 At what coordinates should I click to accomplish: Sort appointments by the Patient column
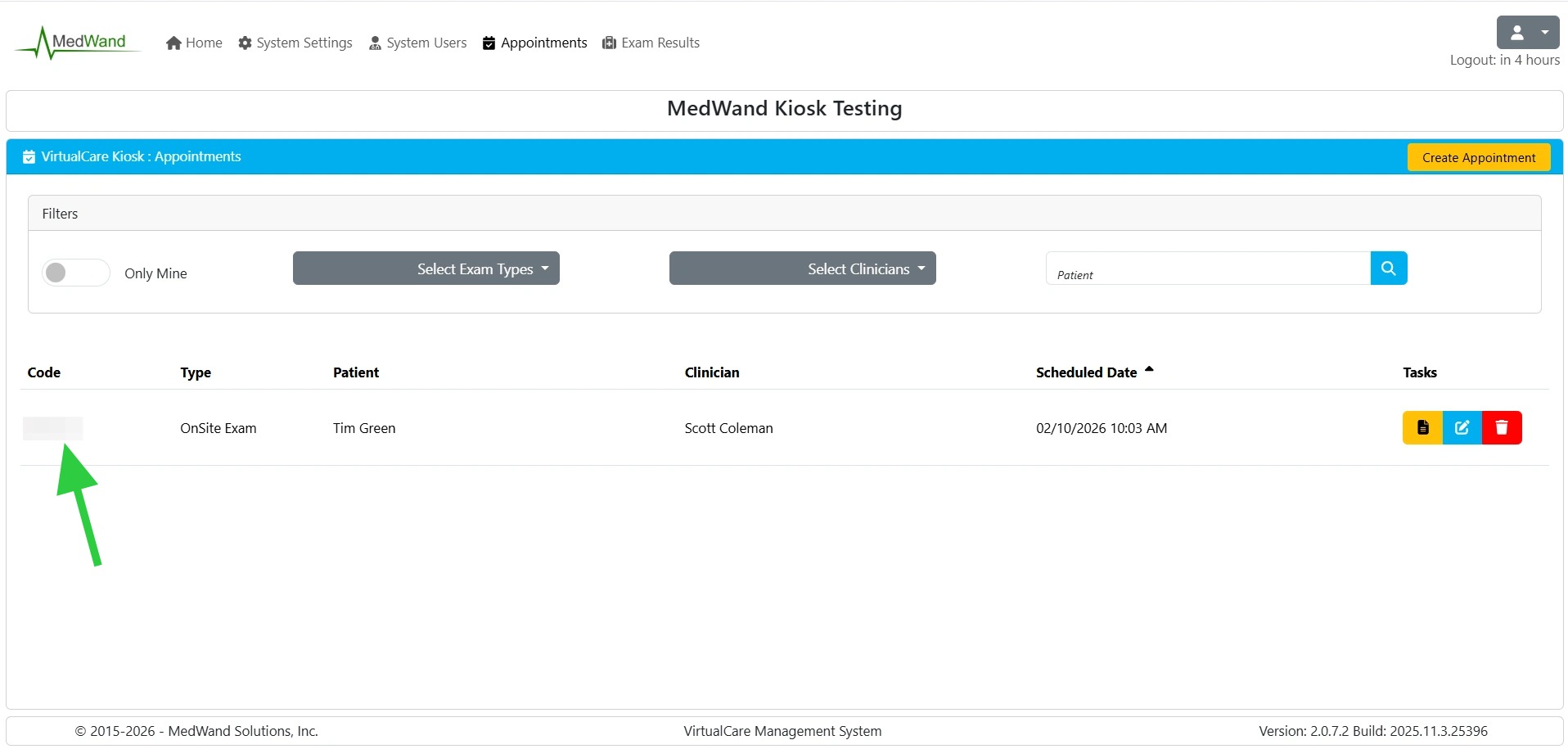(356, 372)
